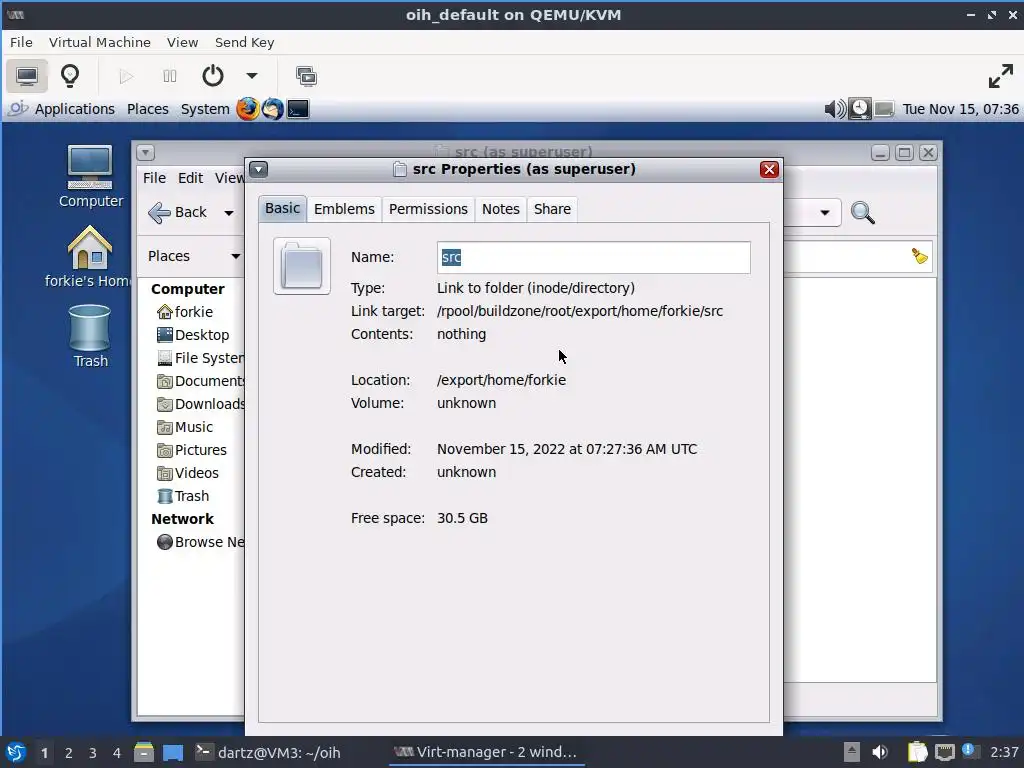Open the zoom dropdown near search icon

pyautogui.click(x=825, y=212)
